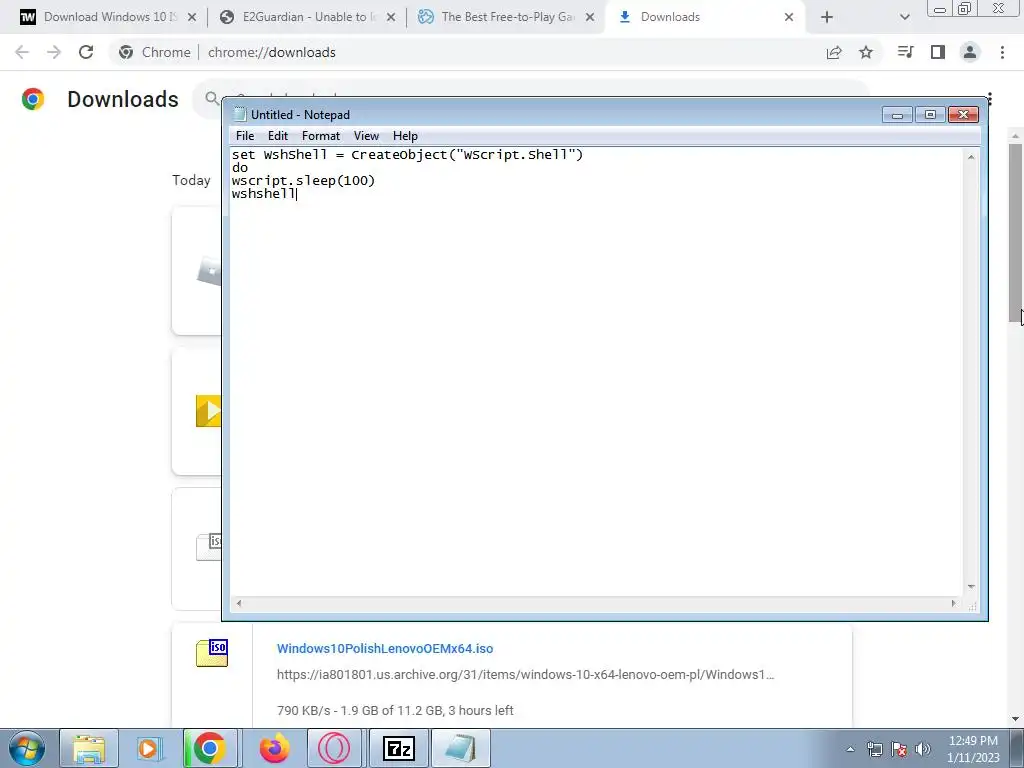Switch to E2Guardian tab

[x=307, y=17]
